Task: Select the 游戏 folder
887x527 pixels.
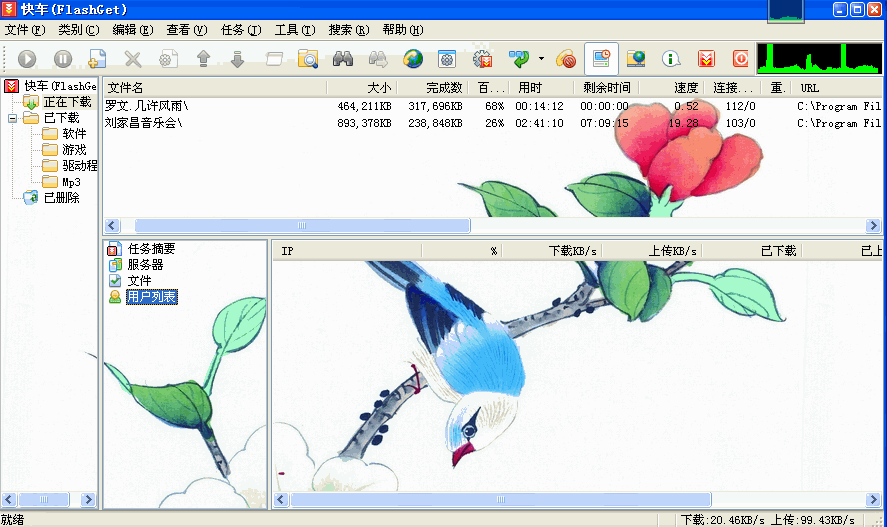Action: coord(74,150)
